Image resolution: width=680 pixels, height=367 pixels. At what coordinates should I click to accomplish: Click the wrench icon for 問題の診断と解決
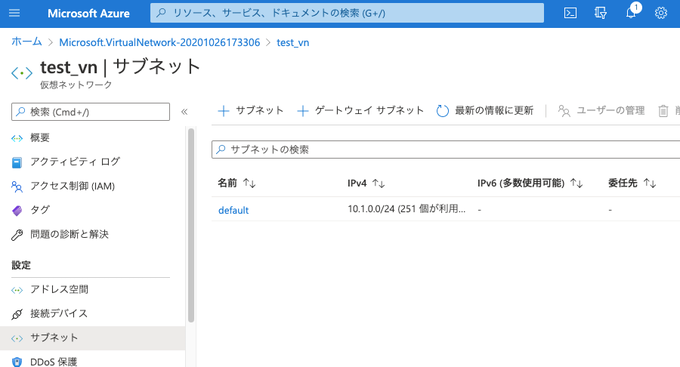click(x=17, y=235)
